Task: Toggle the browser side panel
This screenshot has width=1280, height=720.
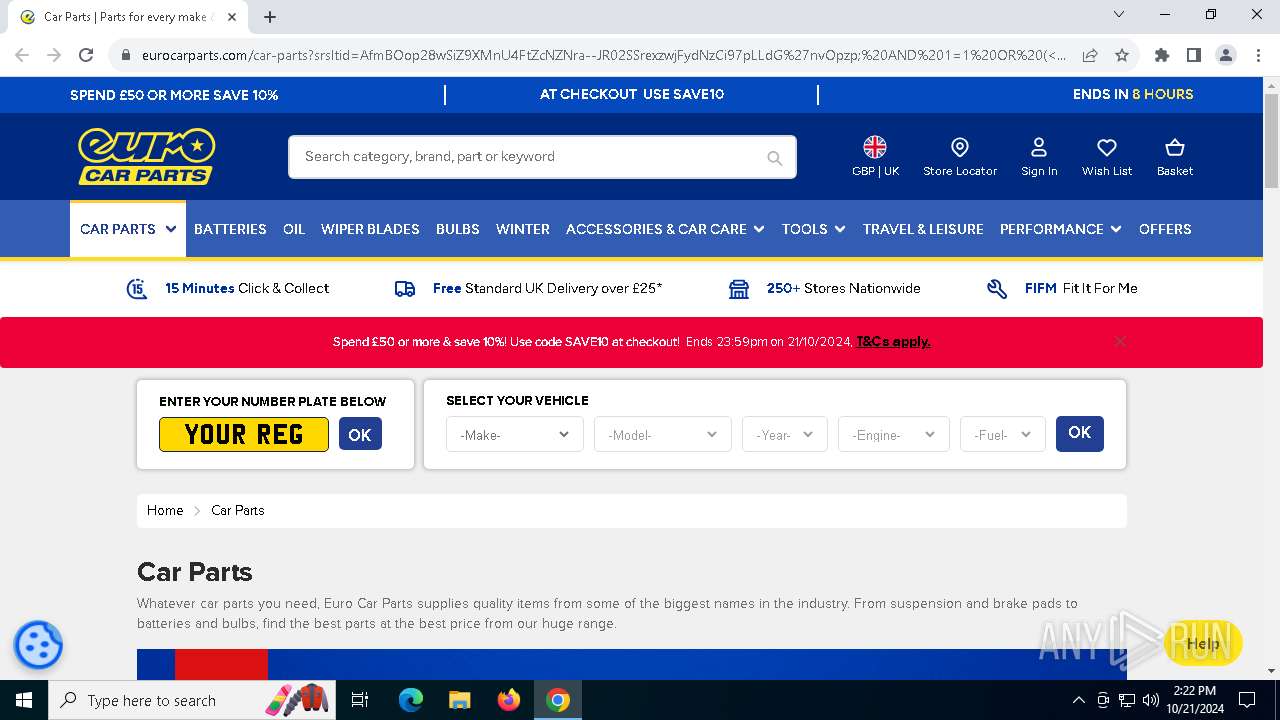Action: click(x=1193, y=55)
